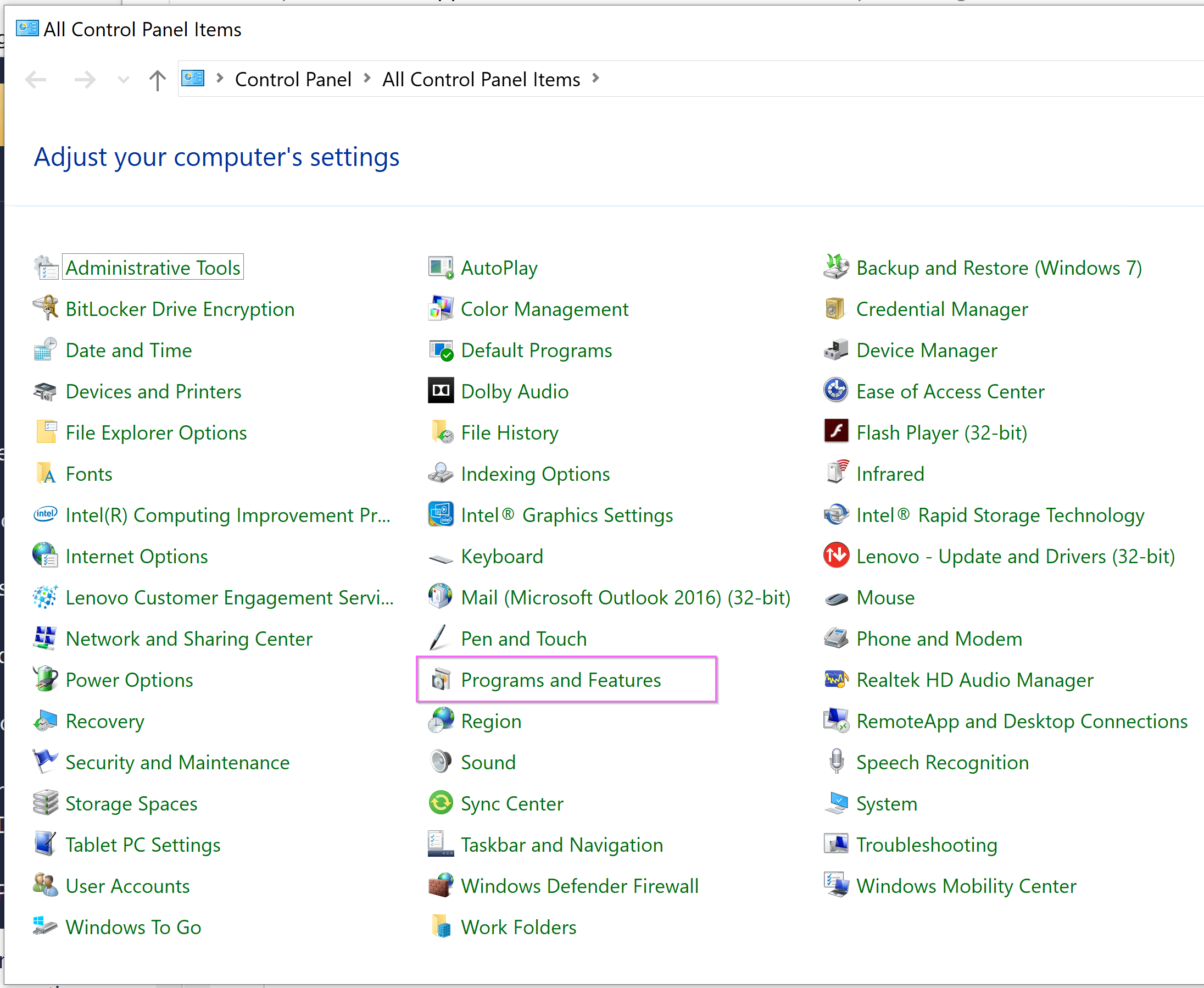Open RemoteApp and Desktop Connections link

click(1022, 721)
